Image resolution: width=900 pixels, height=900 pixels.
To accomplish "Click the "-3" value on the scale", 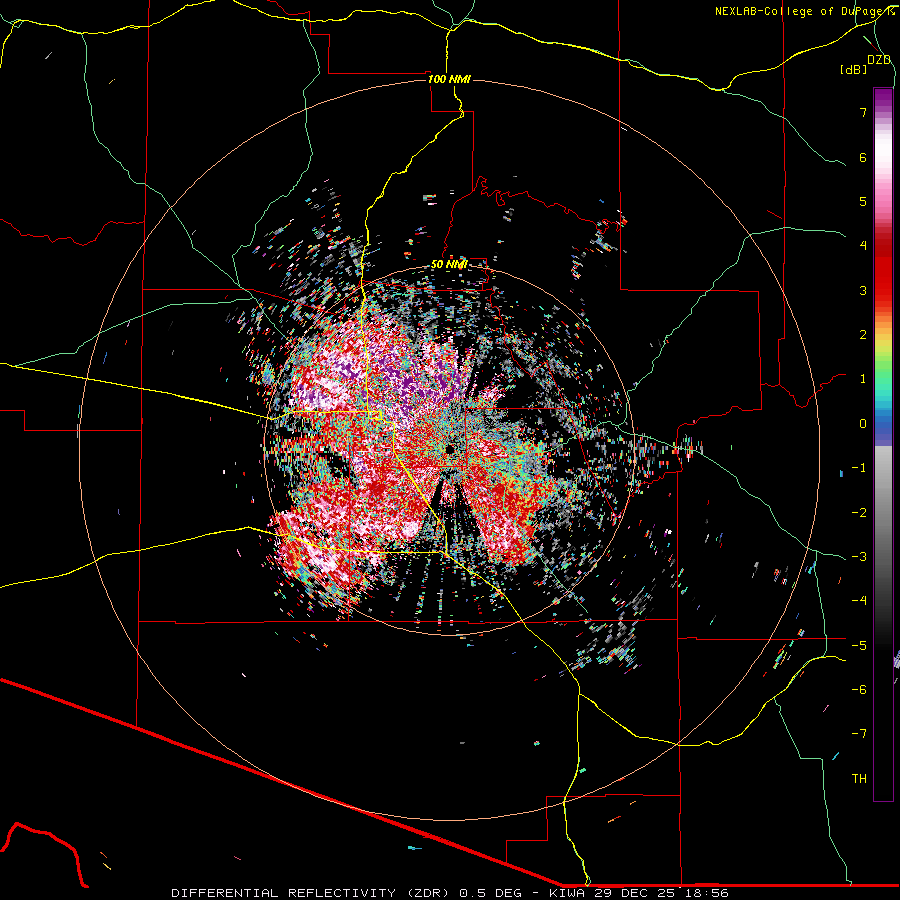I will [859, 557].
